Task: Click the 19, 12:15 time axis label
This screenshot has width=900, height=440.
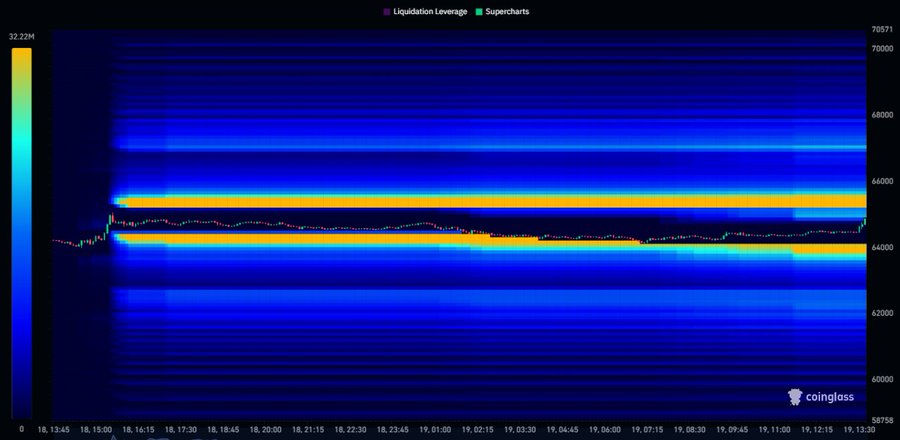Action: tap(817, 429)
